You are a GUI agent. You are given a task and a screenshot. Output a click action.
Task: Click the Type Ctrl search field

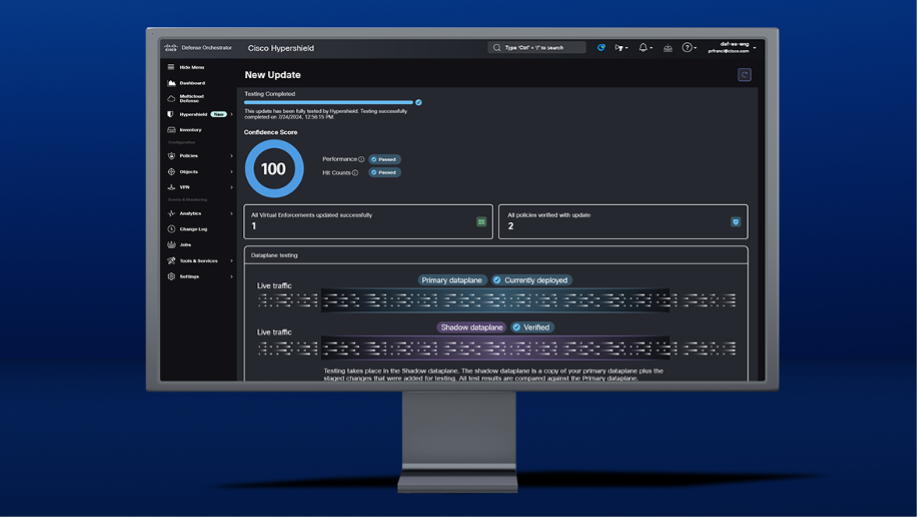click(x=537, y=48)
